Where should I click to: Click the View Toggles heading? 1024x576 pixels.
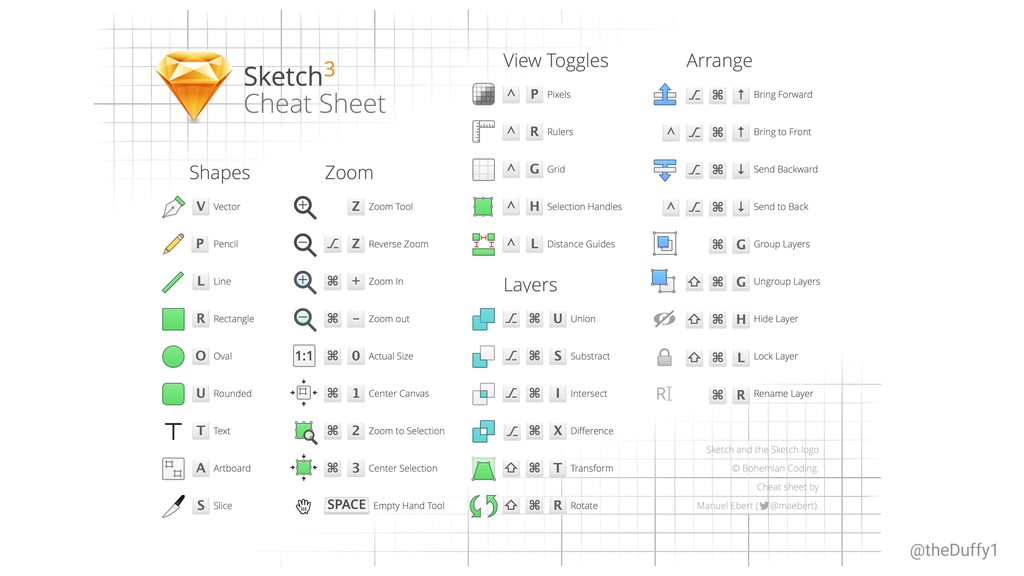click(x=555, y=61)
